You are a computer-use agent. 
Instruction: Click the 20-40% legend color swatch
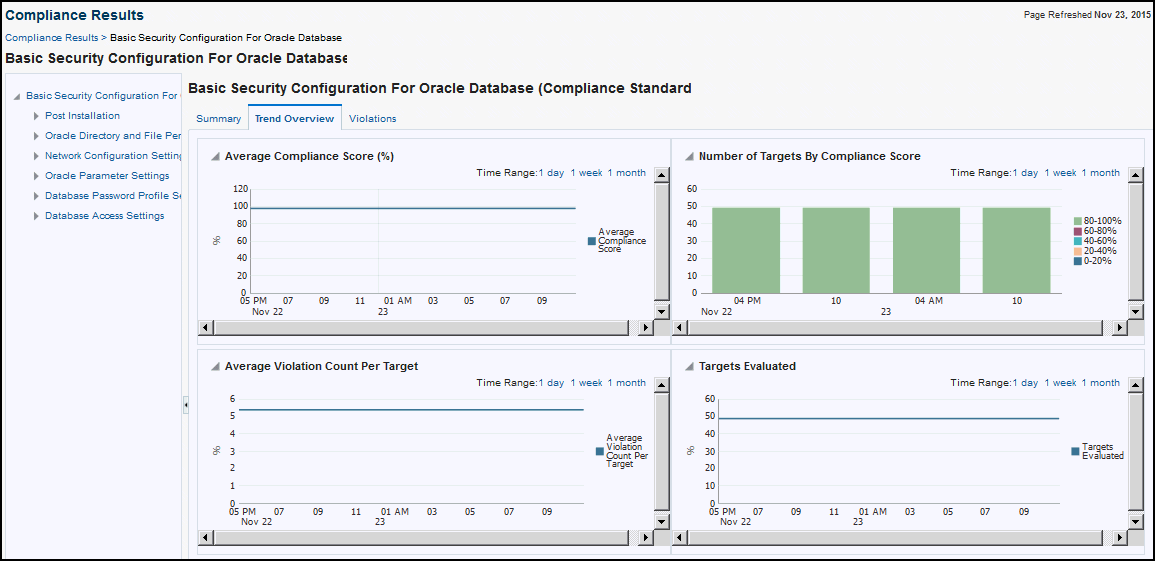(1078, 251)
